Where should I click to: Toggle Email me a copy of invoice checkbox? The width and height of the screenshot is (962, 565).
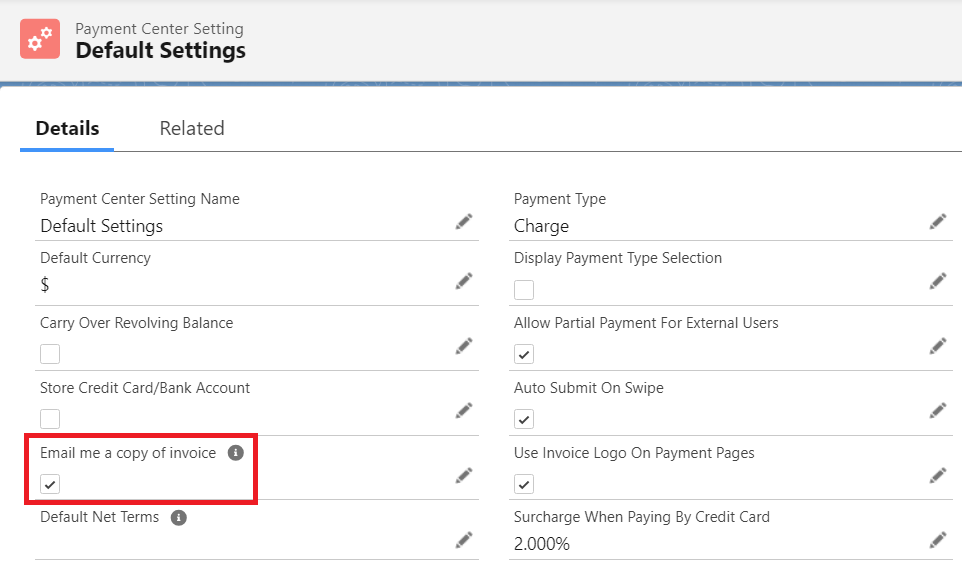click(x=50, y=484)
